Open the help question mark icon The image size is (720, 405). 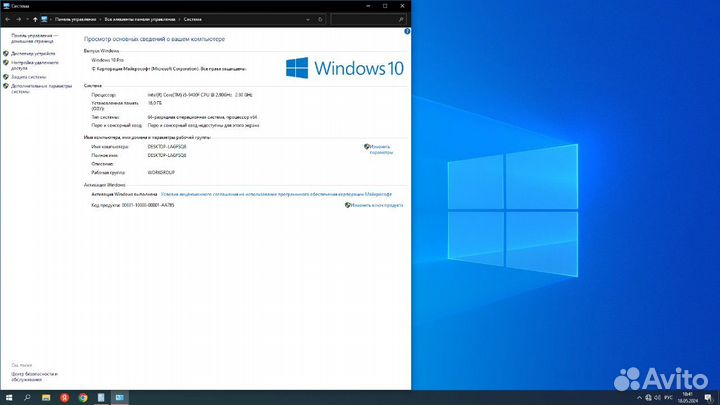pos(407,31)
